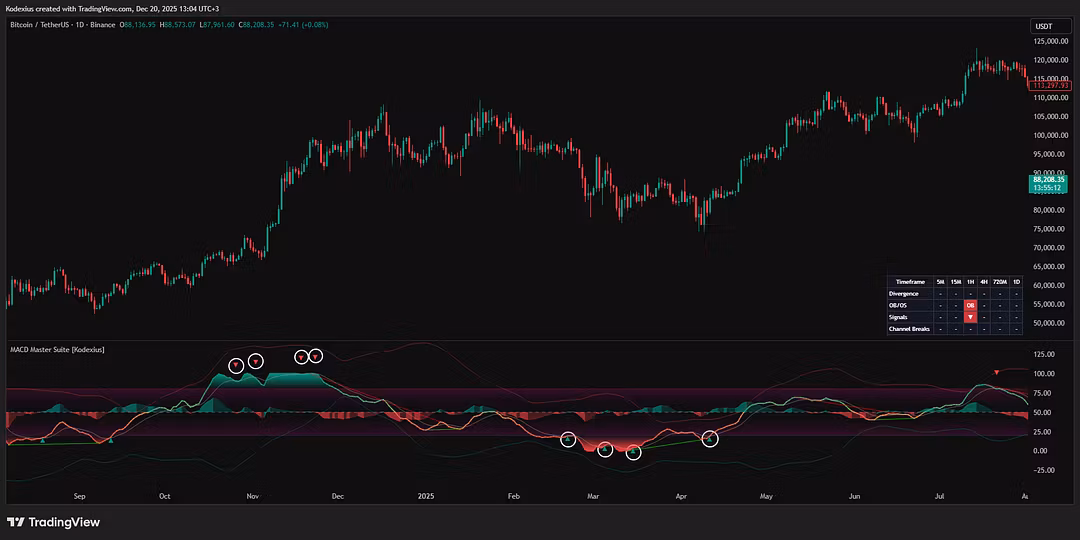Click the last circled red sell arrow
Viewport: 1080px width, 540px height.
point(316,356)
